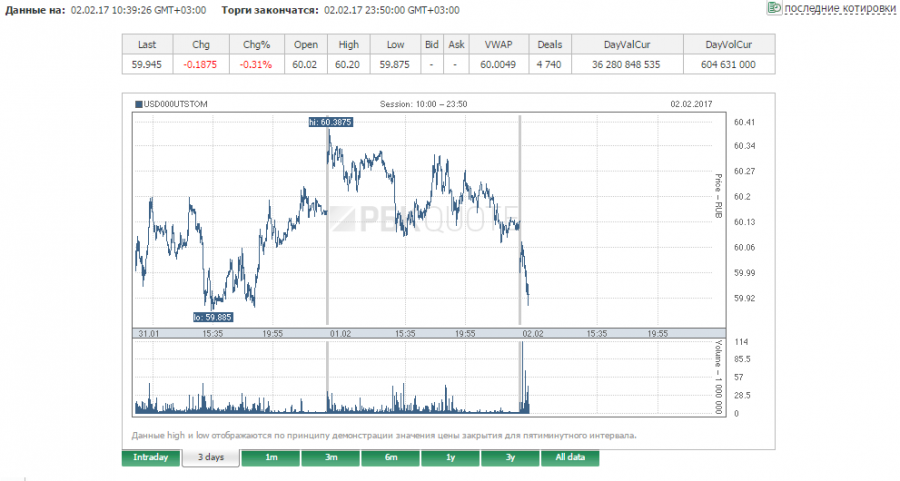Show the All data chart tab
The image size is (900, 481).
point(570,458)
